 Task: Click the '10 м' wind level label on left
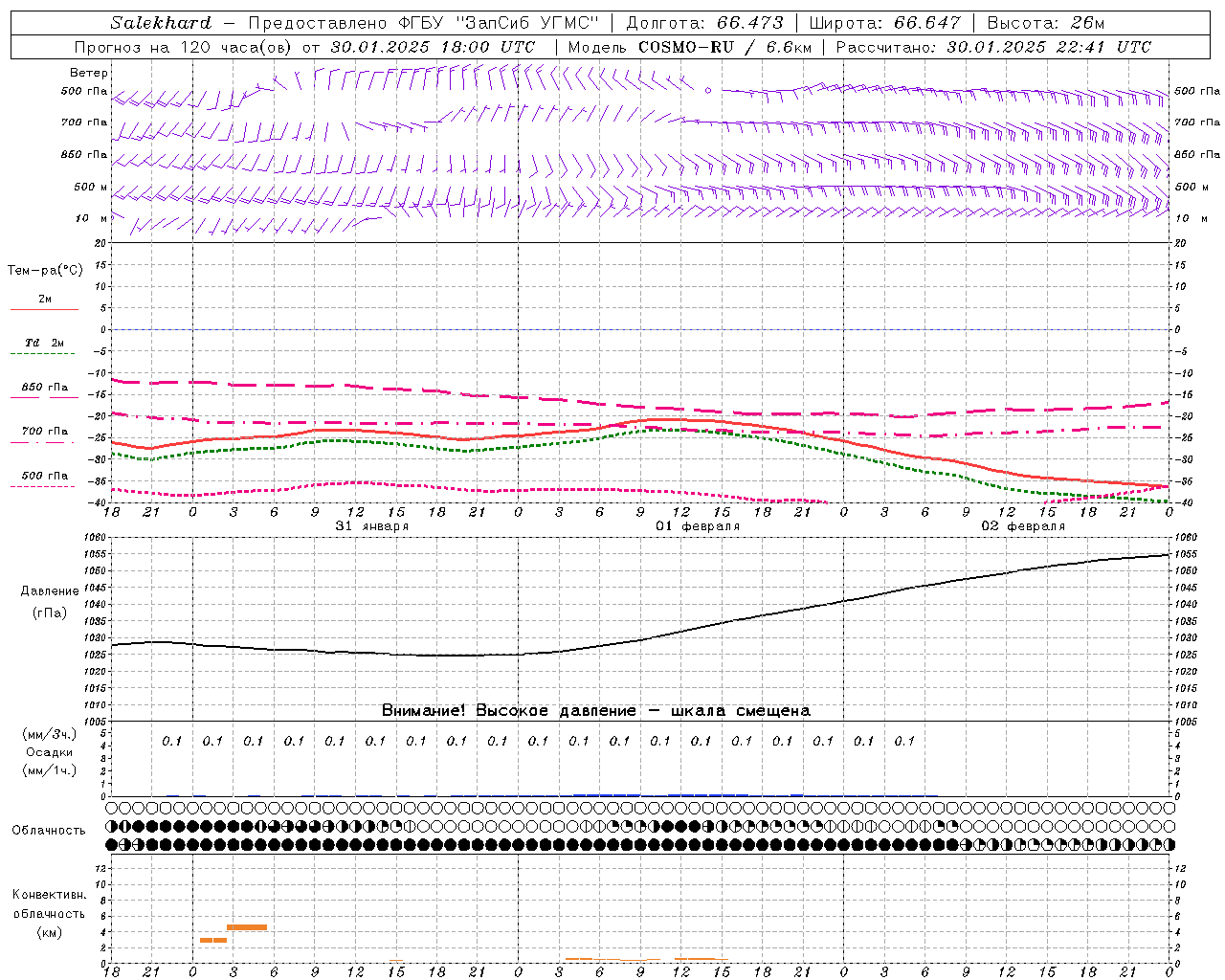tap(92, 218)
